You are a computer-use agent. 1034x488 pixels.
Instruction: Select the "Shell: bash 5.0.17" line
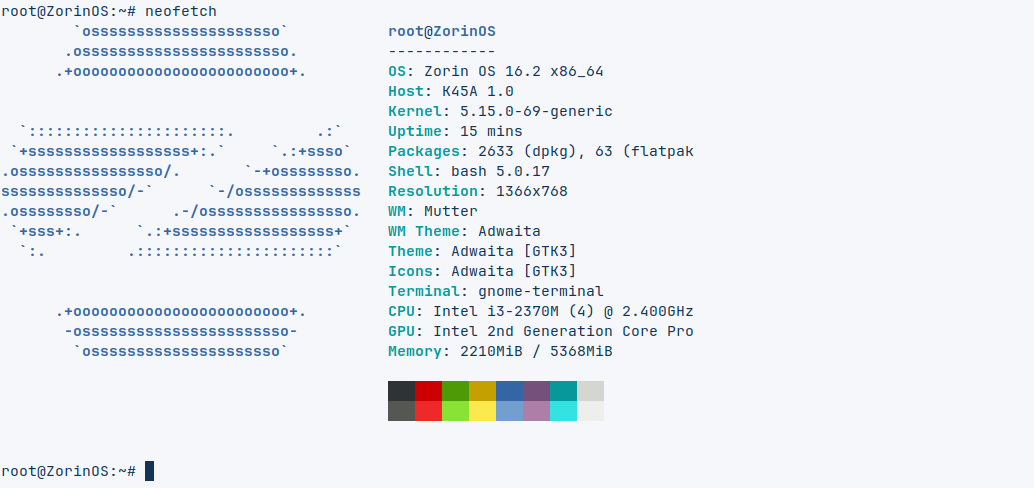tap(469, 171)
